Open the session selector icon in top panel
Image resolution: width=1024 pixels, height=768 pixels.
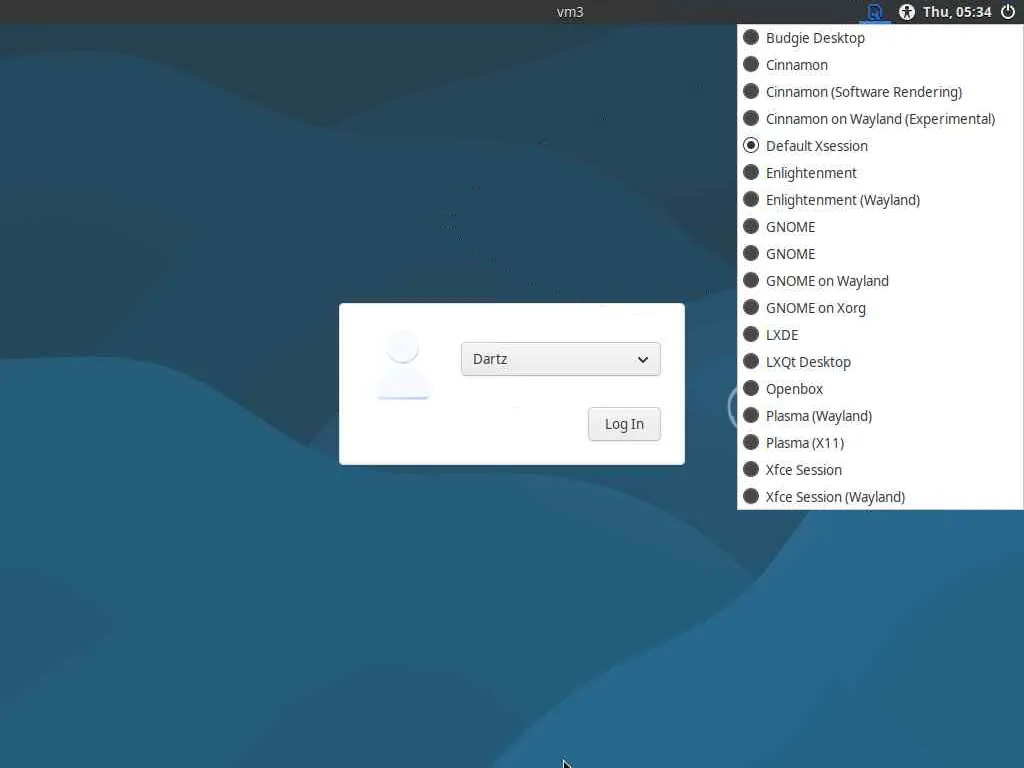click(874, 12)
